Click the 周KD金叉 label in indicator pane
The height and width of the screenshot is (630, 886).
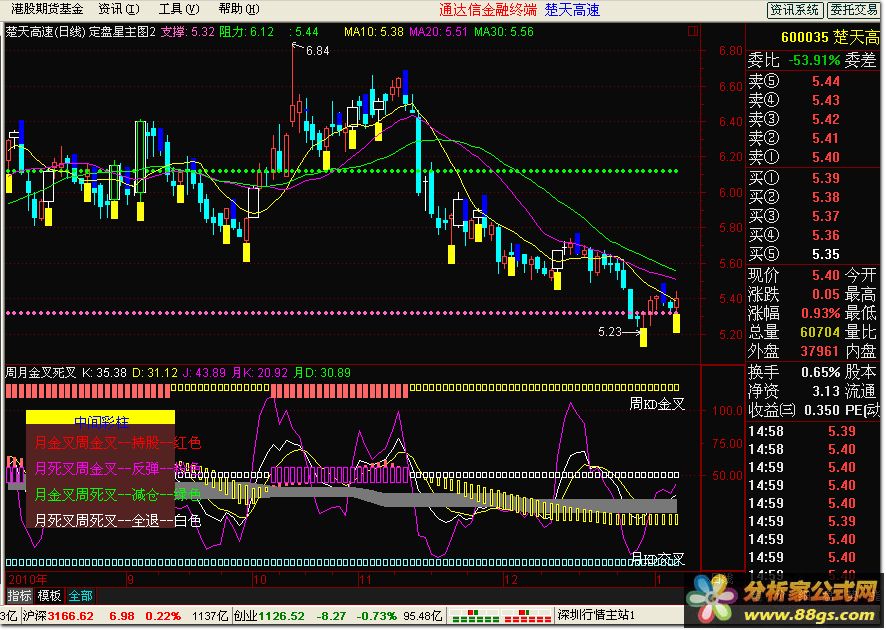pyautogui.click(x=657, y=405)
